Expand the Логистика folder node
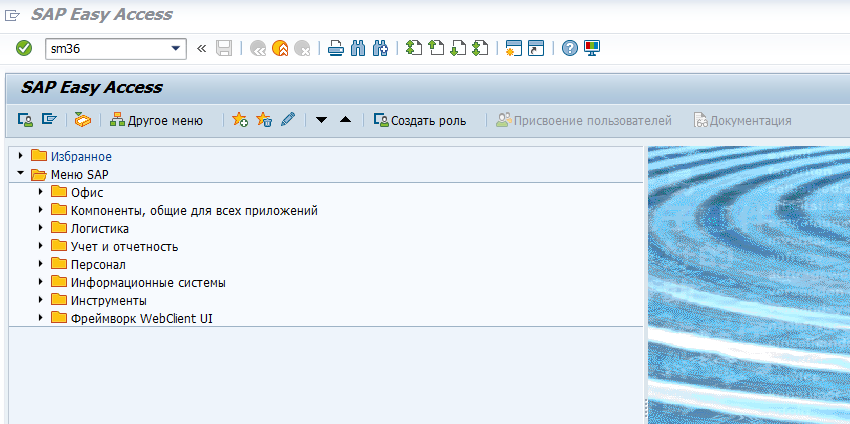850x424 pixels. pos(40,228)
